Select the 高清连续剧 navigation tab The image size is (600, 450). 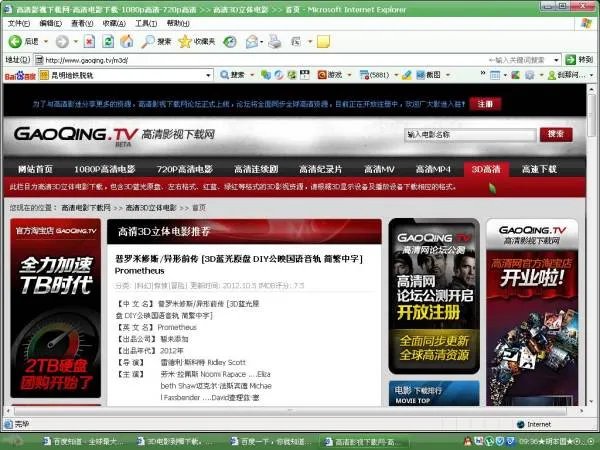tap(256, 169)
